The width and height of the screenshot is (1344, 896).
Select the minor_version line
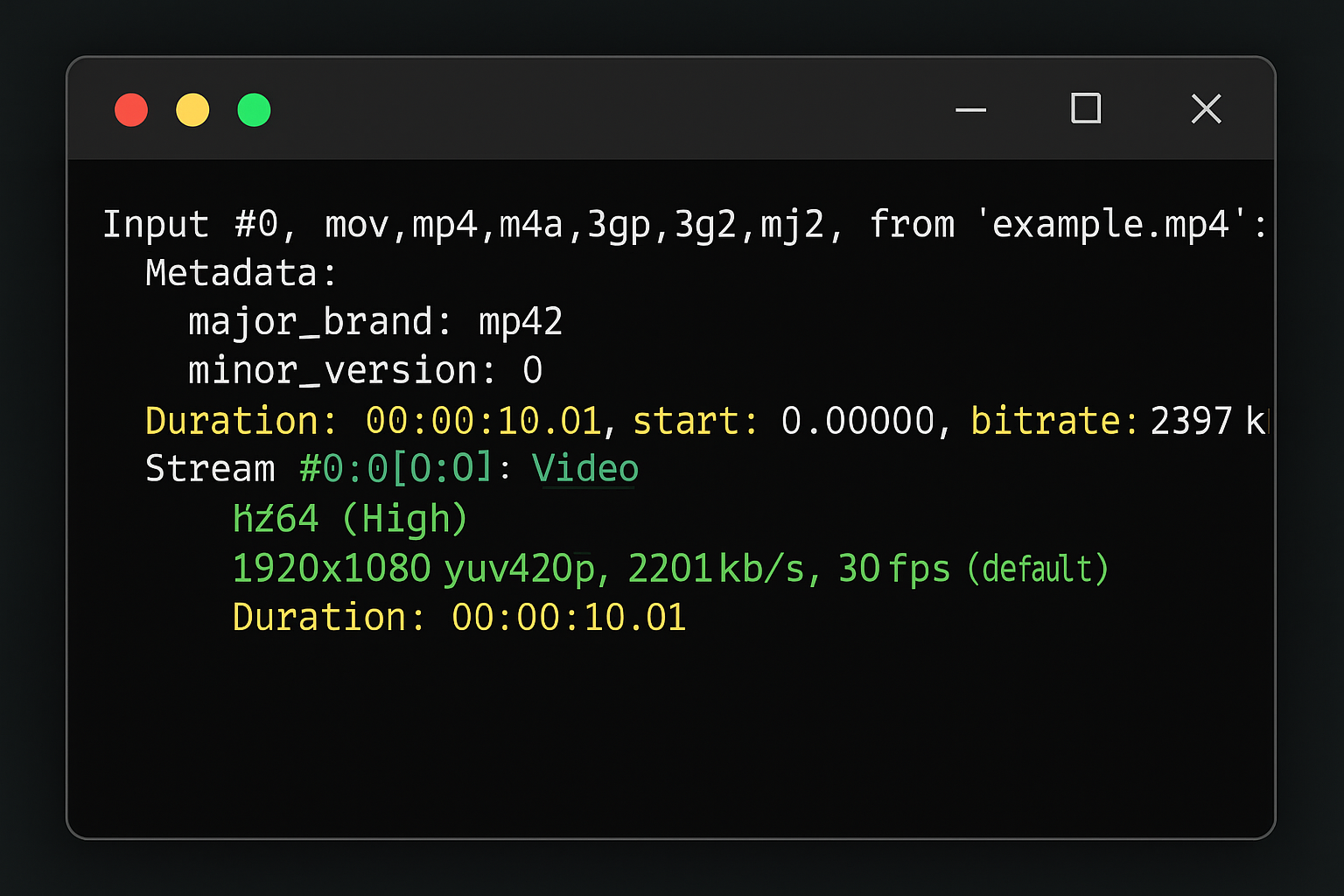click(363, 370)
